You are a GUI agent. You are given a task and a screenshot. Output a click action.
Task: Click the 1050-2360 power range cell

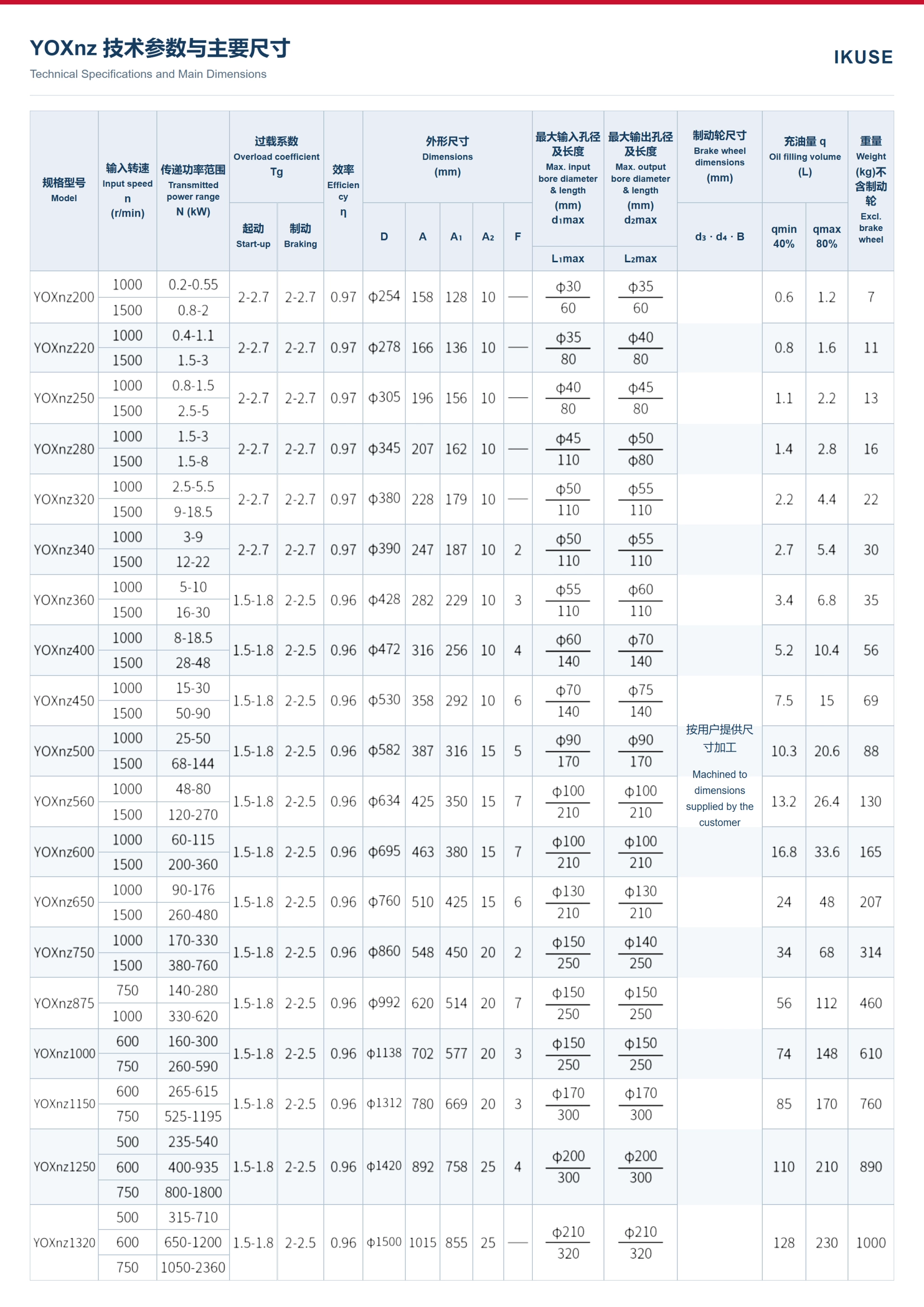tap(193, 1268)
